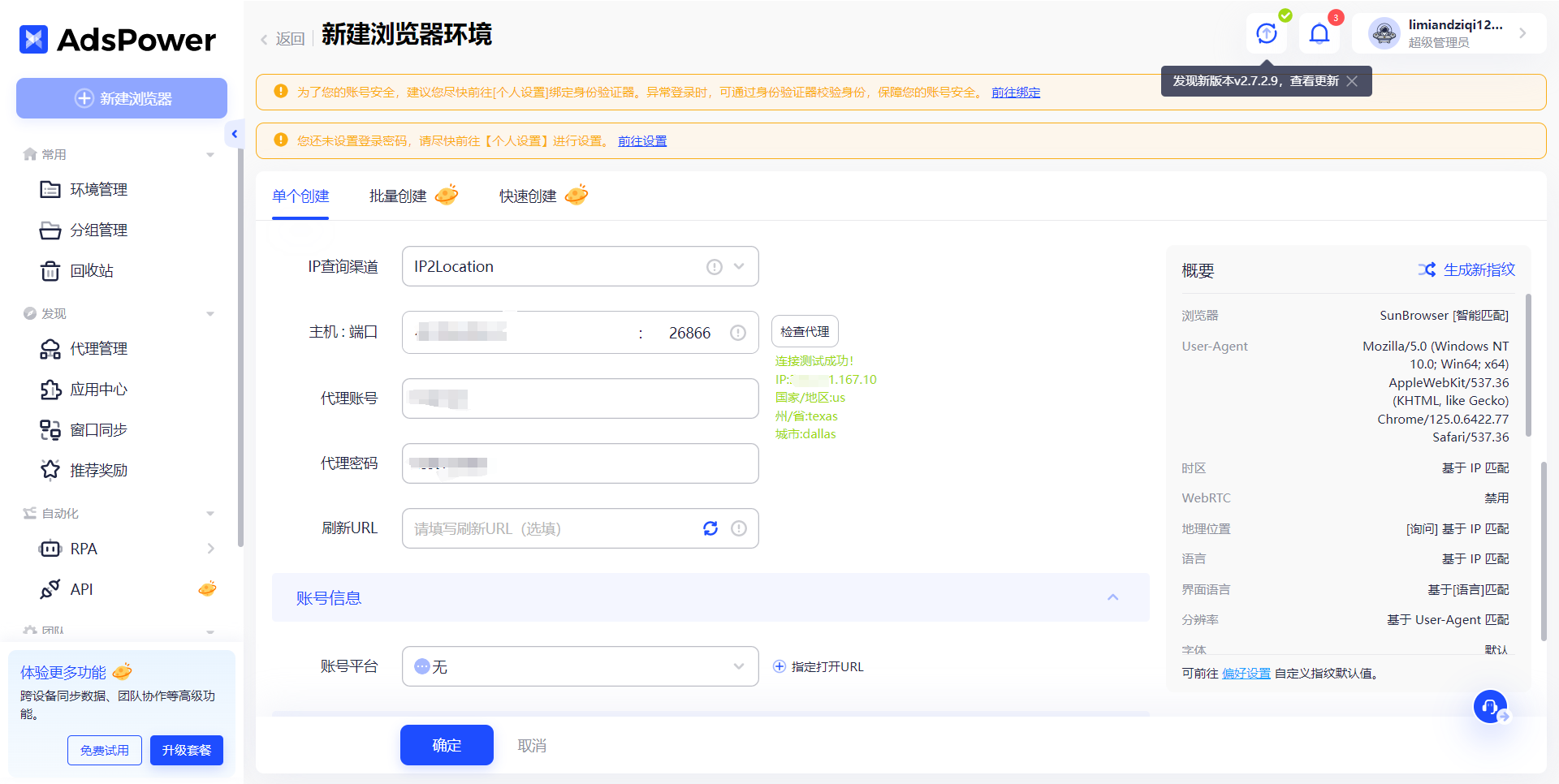Collapse the left sidebar with the arrow

pos(235,133)
